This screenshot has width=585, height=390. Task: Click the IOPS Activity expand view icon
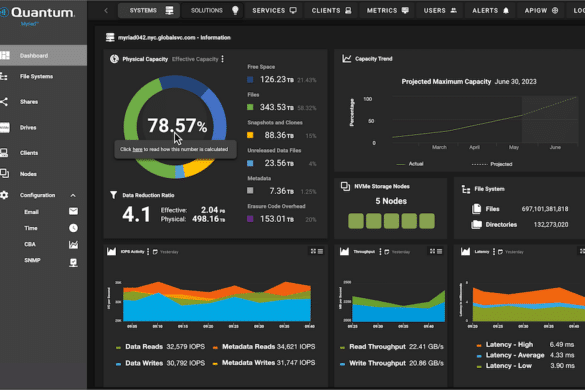click(x=313, y=252)
